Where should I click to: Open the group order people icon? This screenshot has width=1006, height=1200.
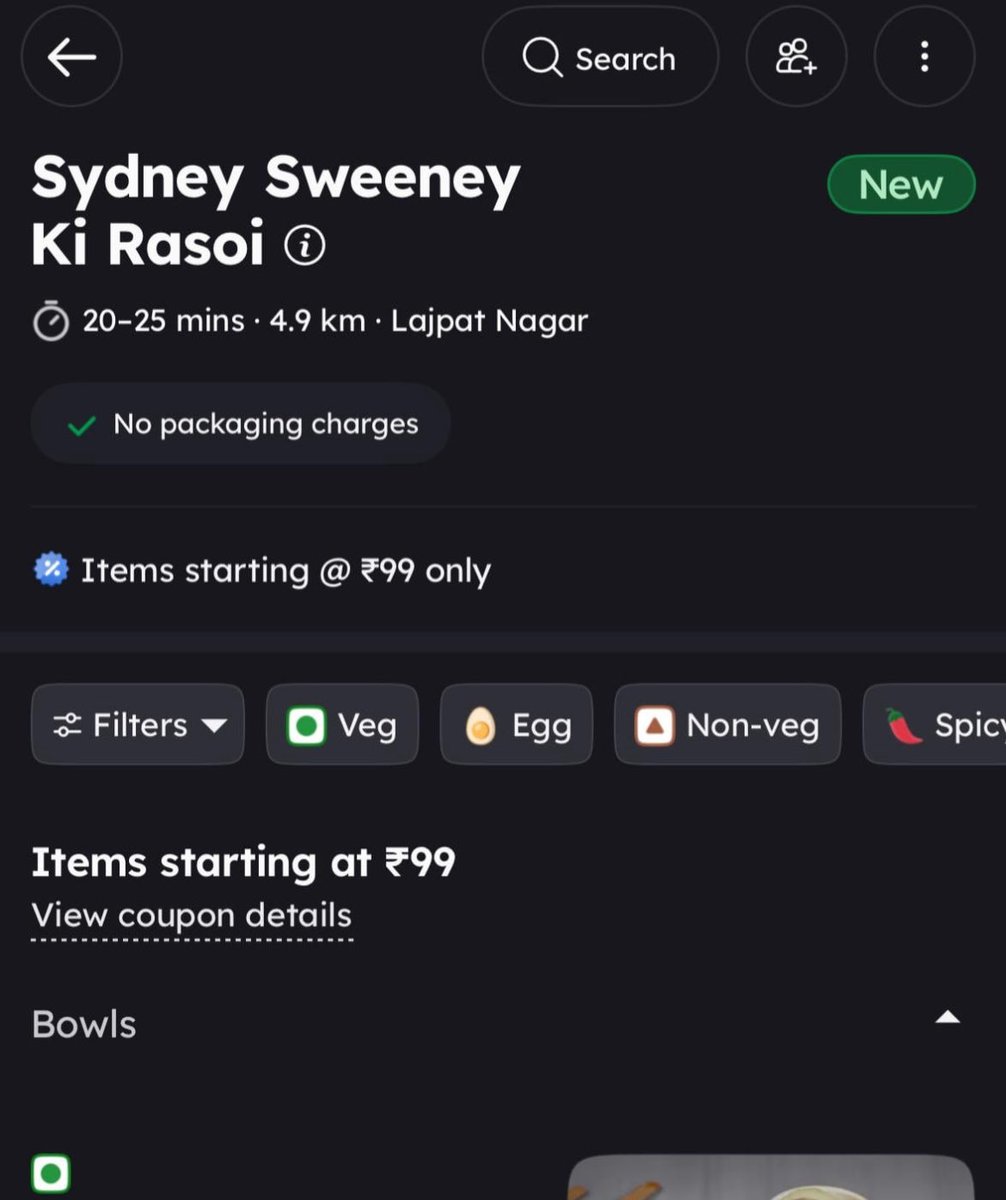tap(797, 57)
